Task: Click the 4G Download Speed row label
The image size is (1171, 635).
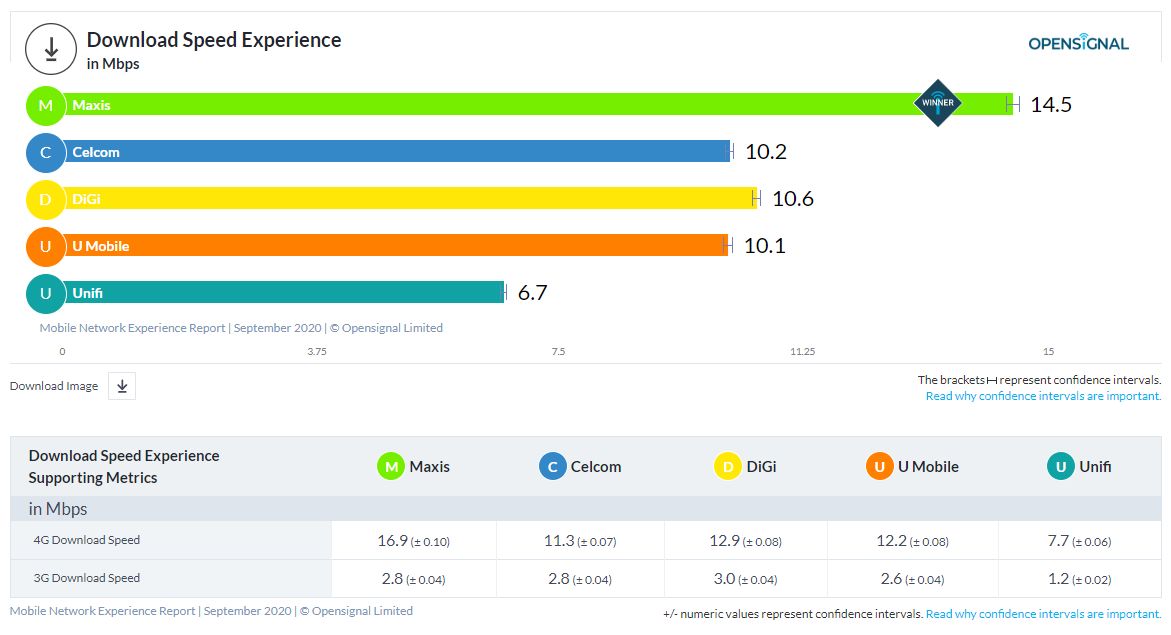Action: tap(87, 540)
